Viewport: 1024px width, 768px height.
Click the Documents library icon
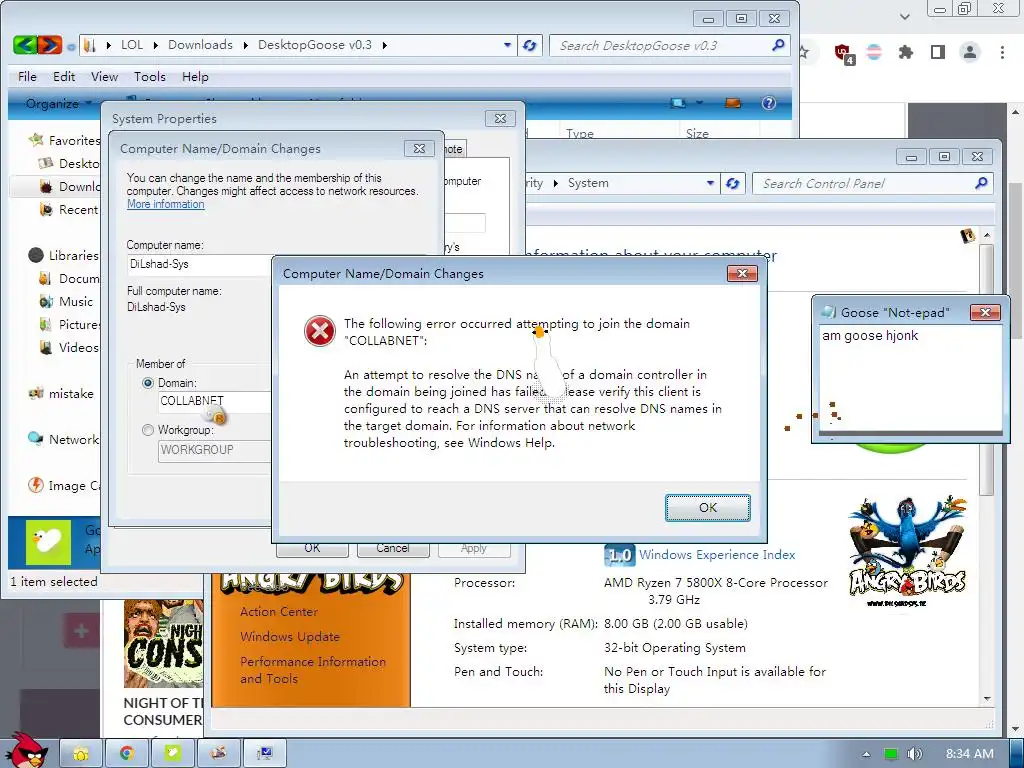coord(46,279)
